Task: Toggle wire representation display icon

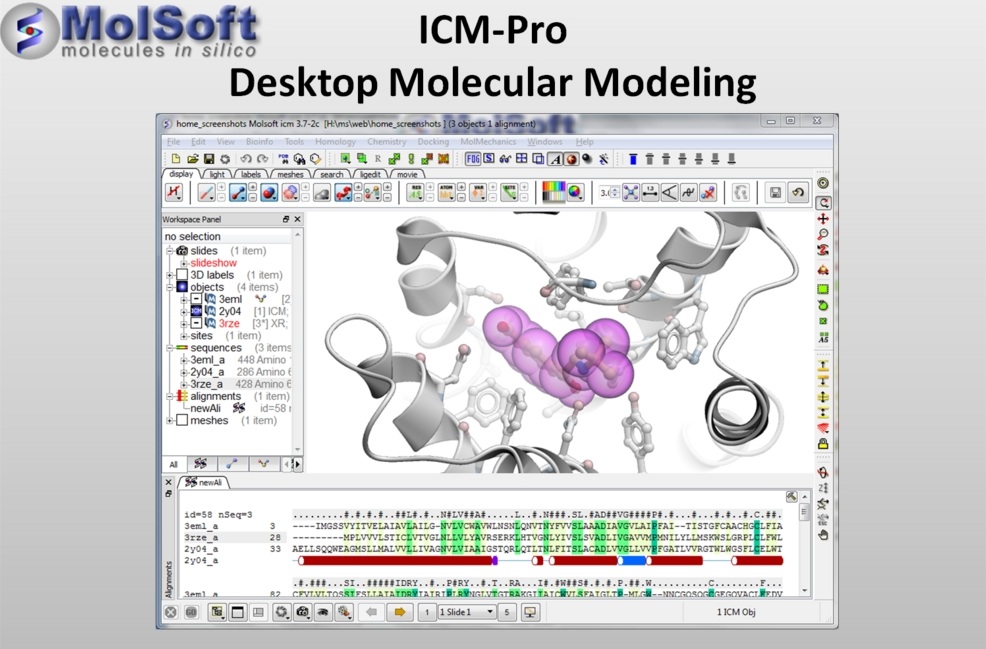Action: tap(206, 193)
